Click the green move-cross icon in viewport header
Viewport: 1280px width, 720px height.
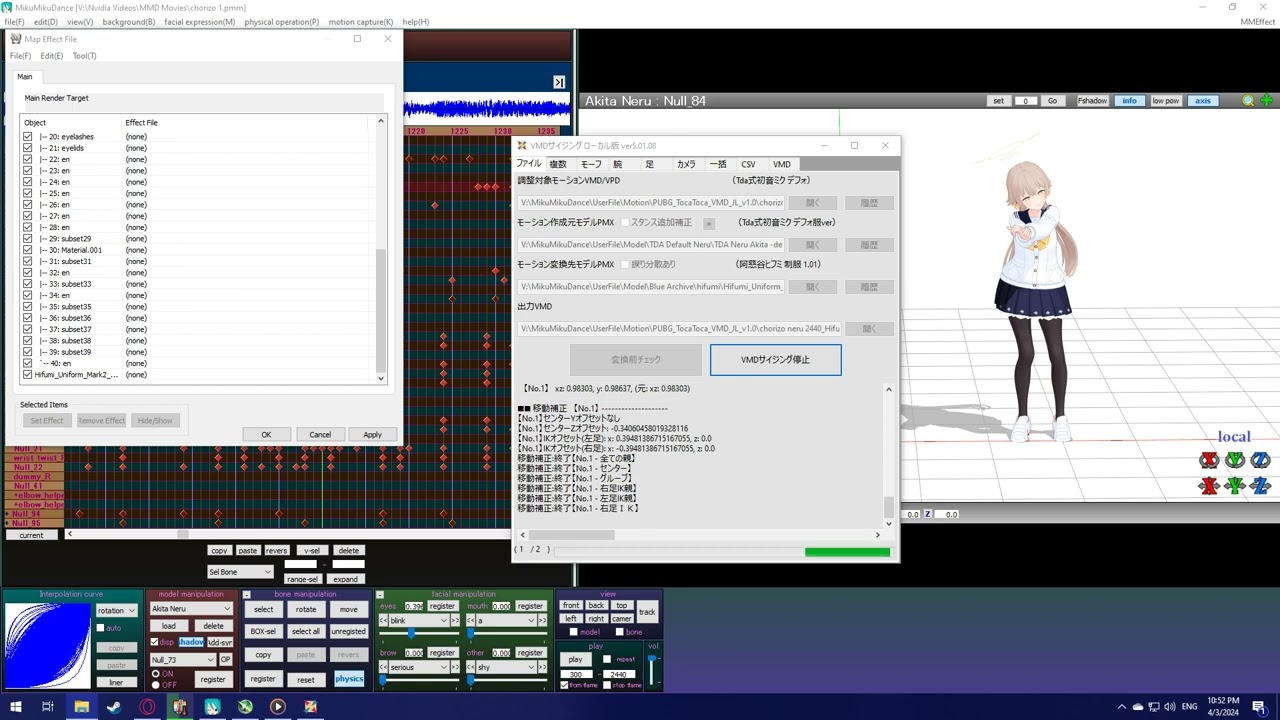pos(1266,101)
